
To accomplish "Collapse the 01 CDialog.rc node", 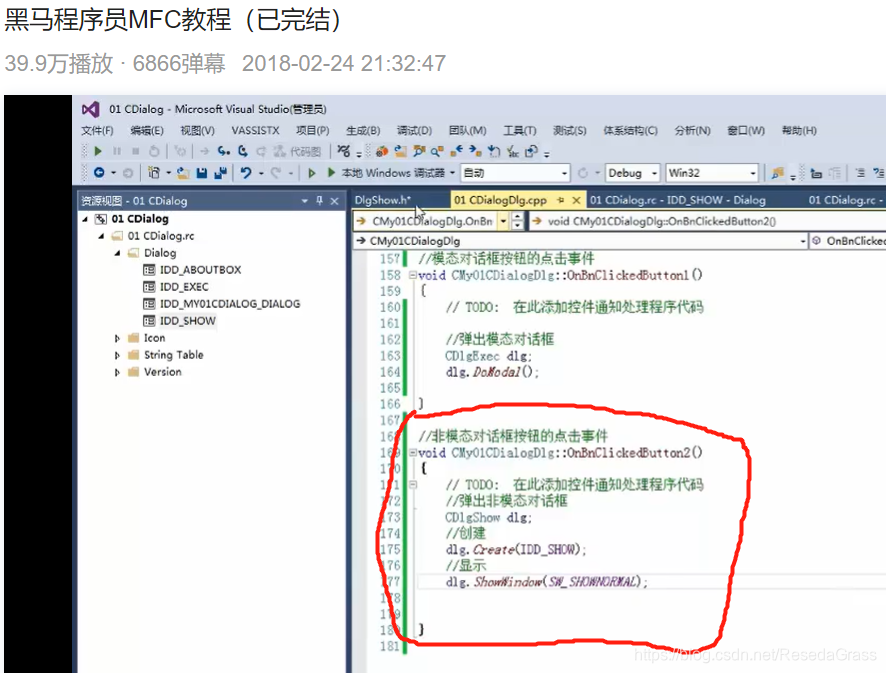I will tap(101, 236).
